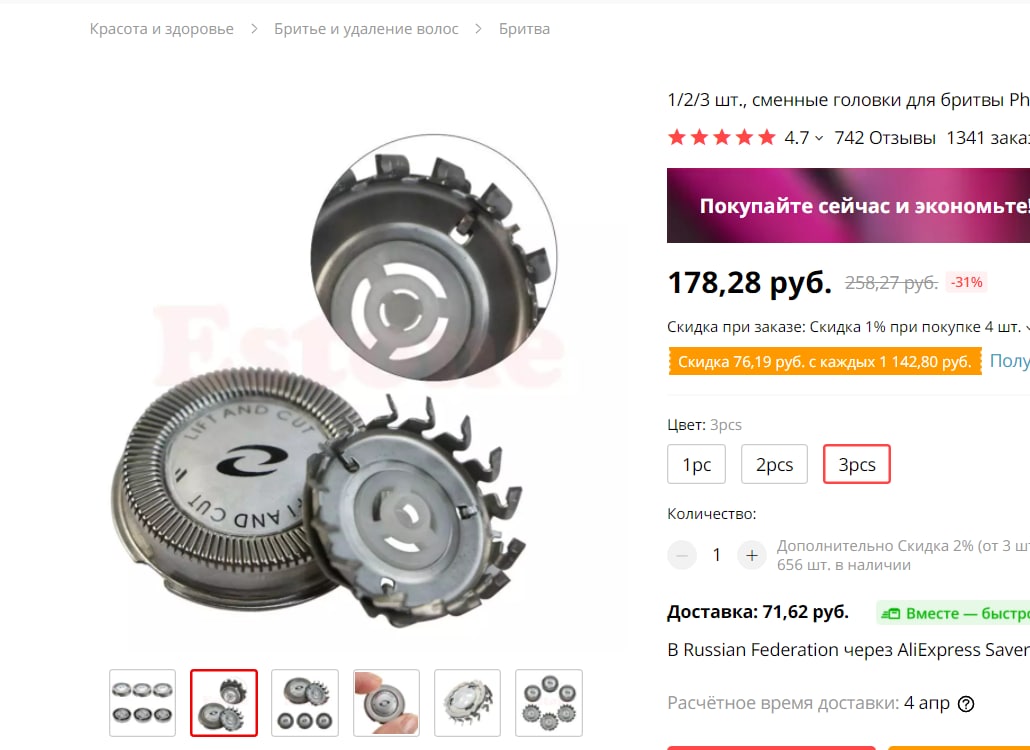Click the five-star rating icons
The width and height of the screenshot is (1030, 750).
[721, 137]
